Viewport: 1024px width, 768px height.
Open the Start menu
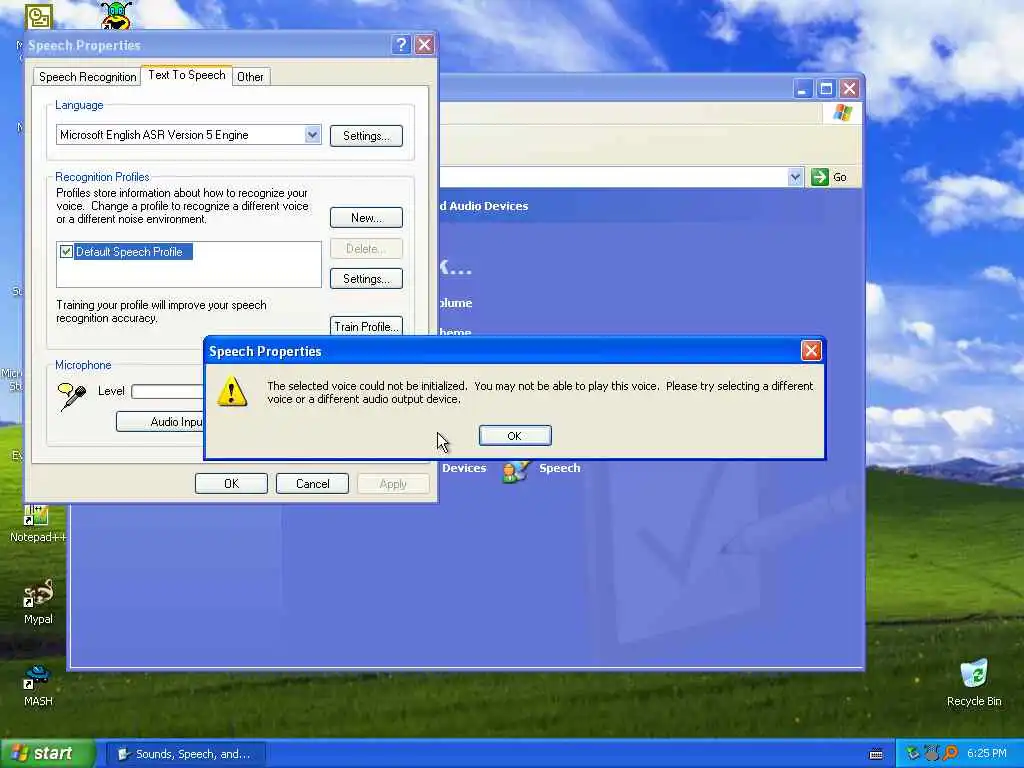pos(48,754)
